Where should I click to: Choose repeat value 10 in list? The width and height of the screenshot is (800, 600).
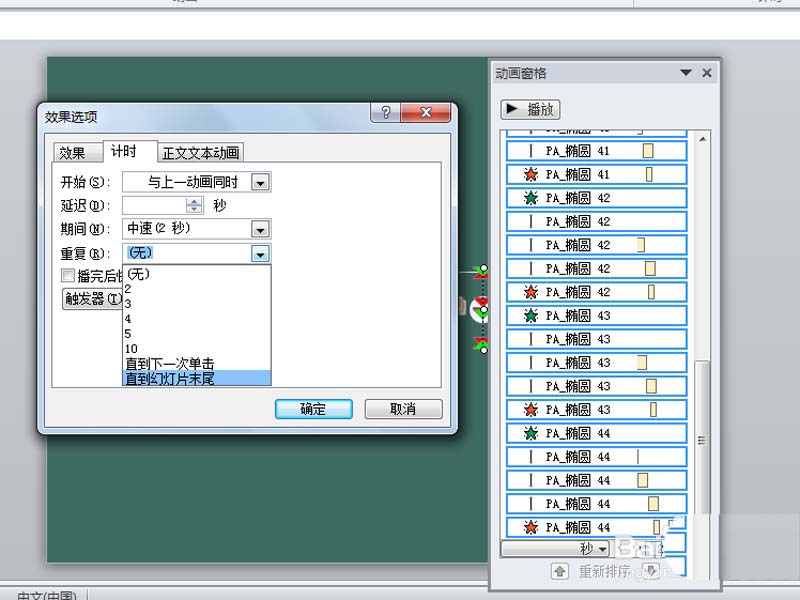tap(196, 348)
